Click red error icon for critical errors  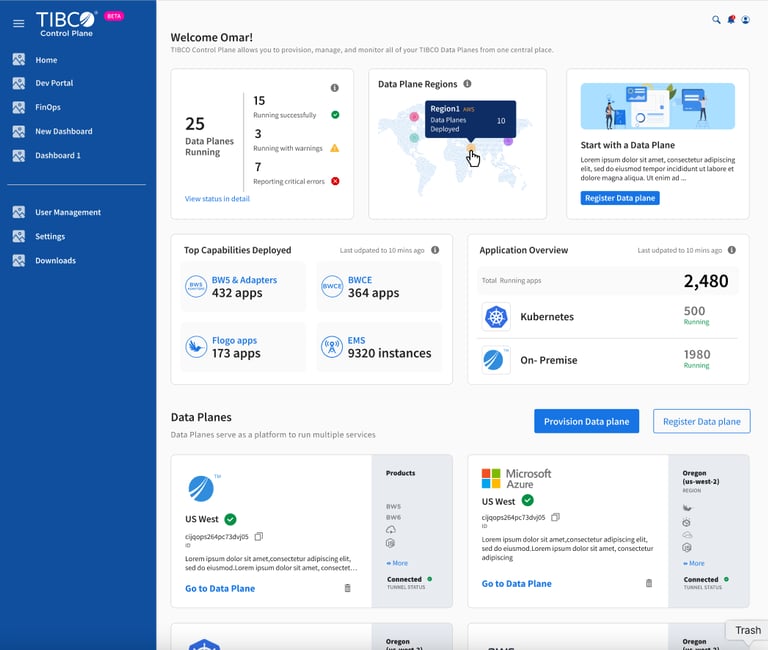pos(335,181)
